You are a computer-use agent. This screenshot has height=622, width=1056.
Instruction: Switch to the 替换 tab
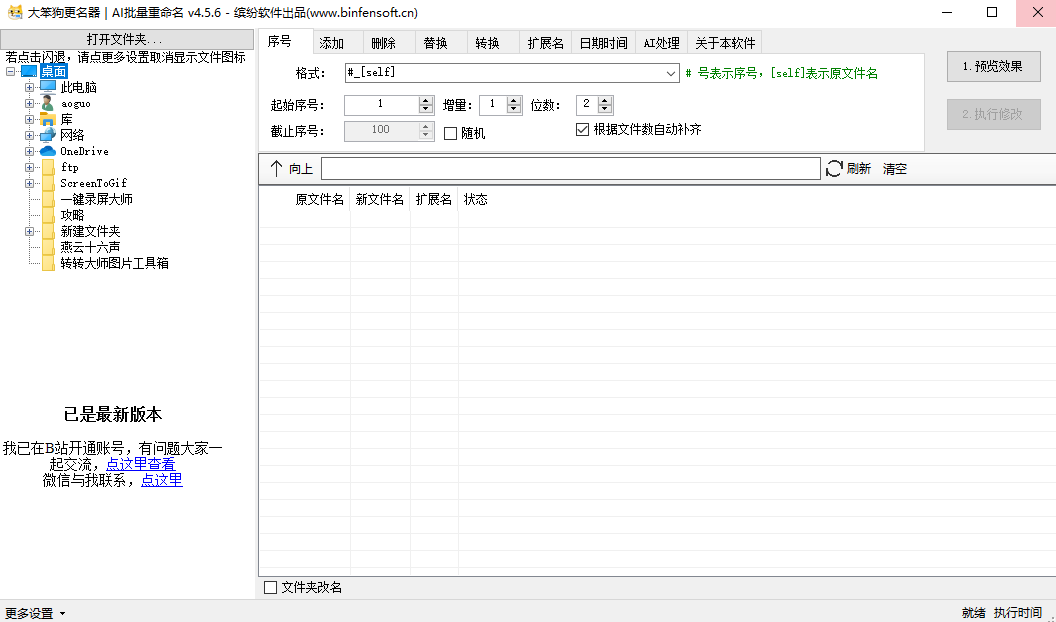point(435,43)
